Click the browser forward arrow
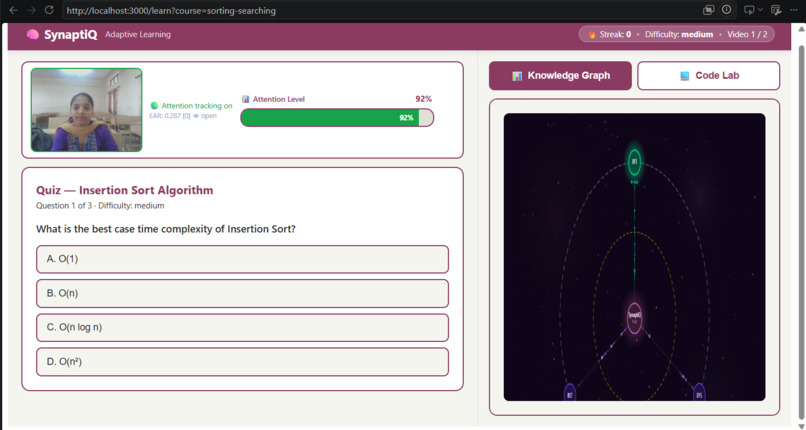This screenshot has width=806, height=430. [31, 10]
